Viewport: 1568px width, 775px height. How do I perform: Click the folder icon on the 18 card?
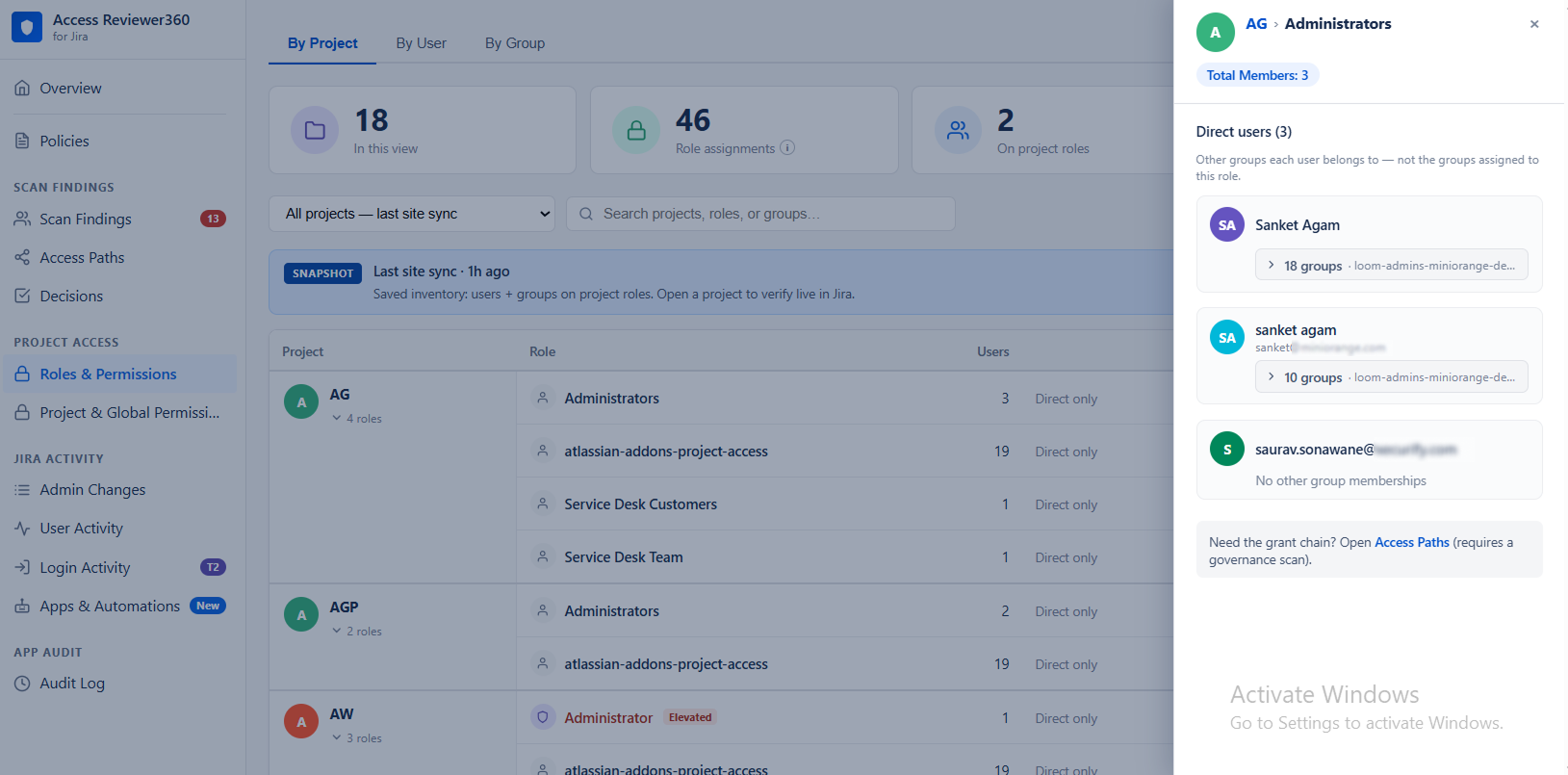coord(315,131)
